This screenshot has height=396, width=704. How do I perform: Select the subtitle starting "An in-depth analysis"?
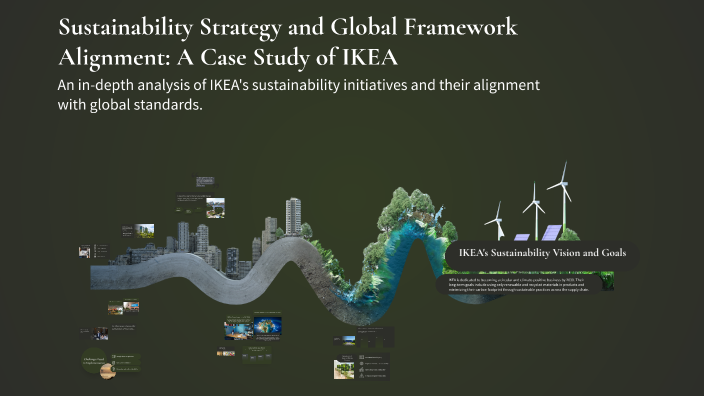(299, 95)
